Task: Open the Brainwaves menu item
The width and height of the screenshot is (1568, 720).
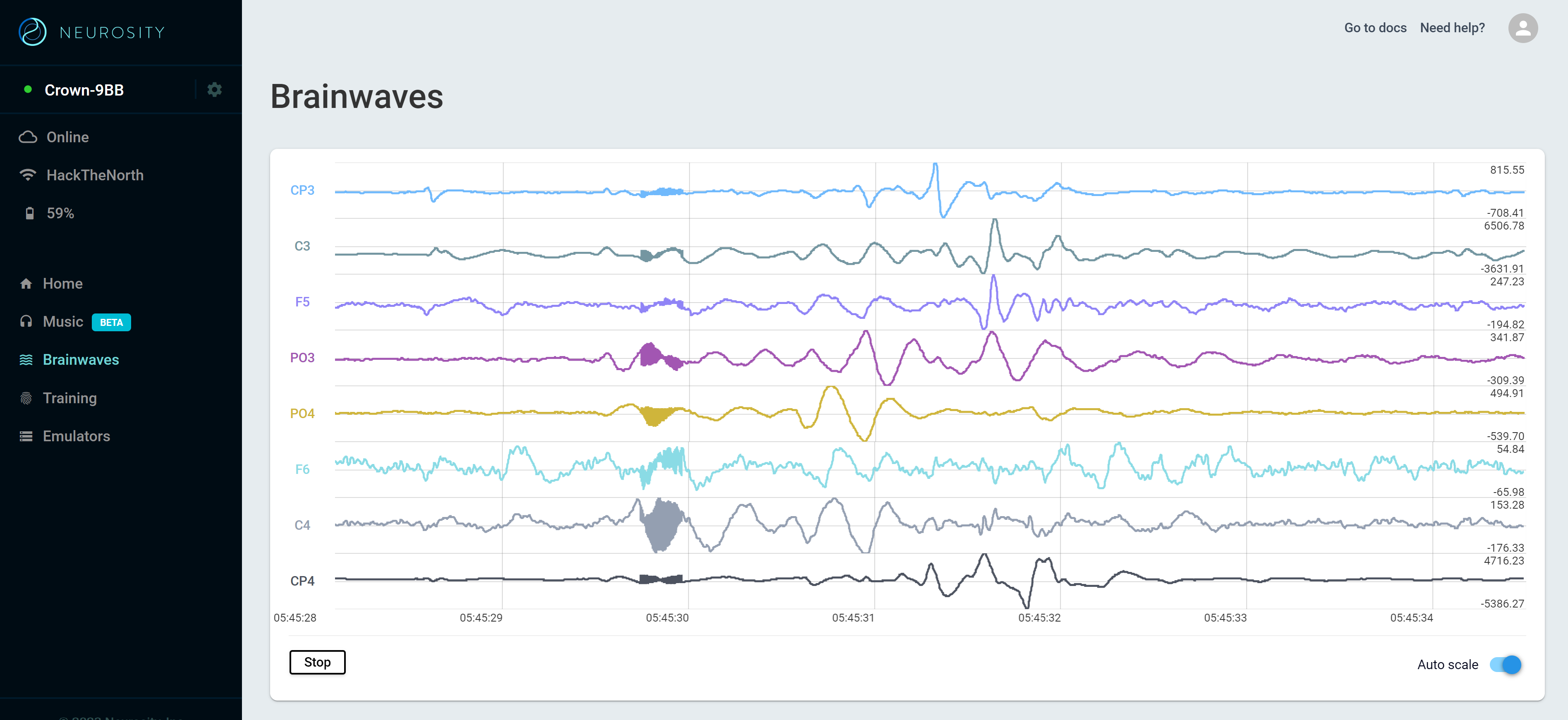Action: tap(80, 360)
